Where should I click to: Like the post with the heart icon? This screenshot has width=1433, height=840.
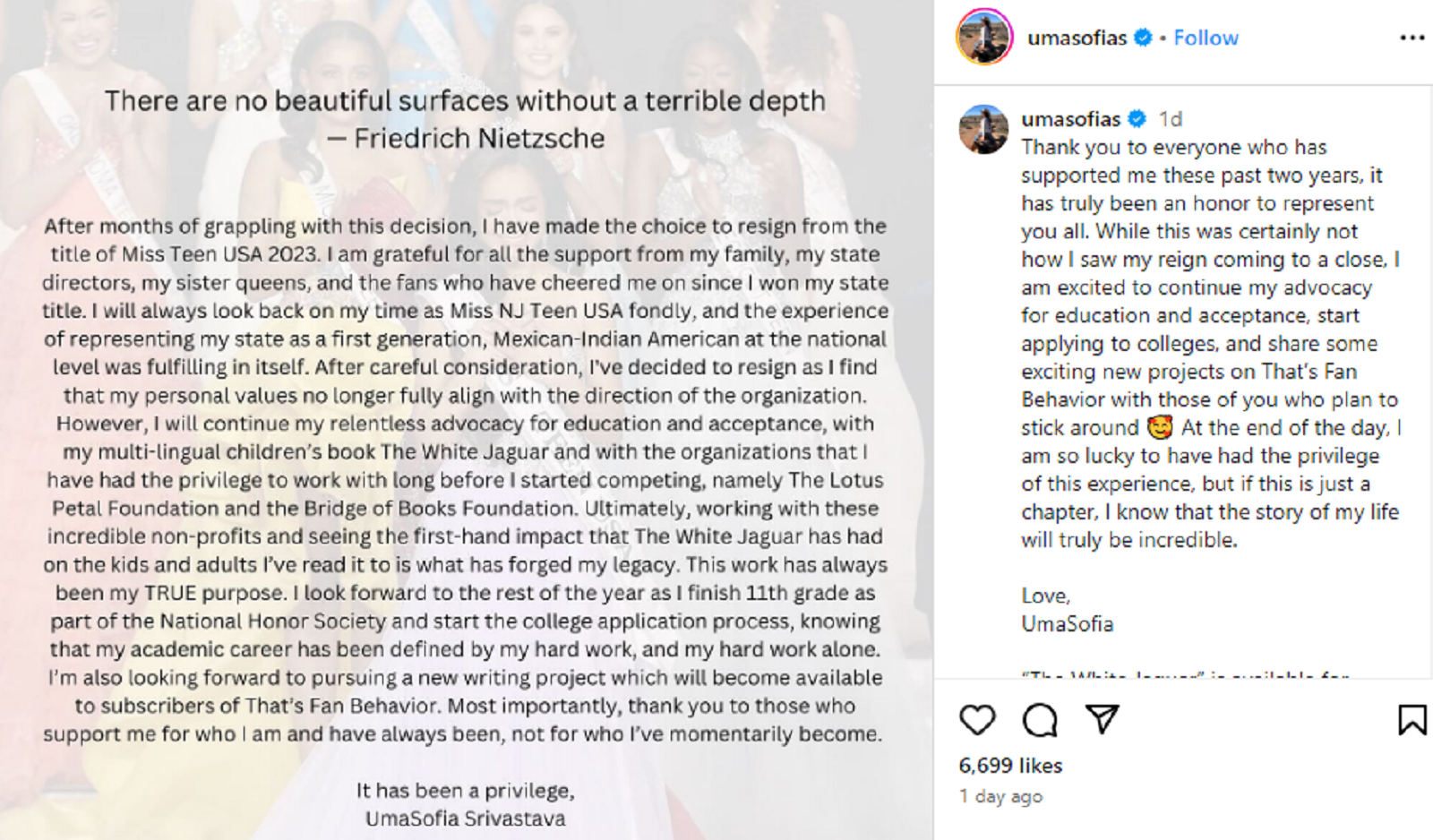pyautogui.click(x=977, y=719)
